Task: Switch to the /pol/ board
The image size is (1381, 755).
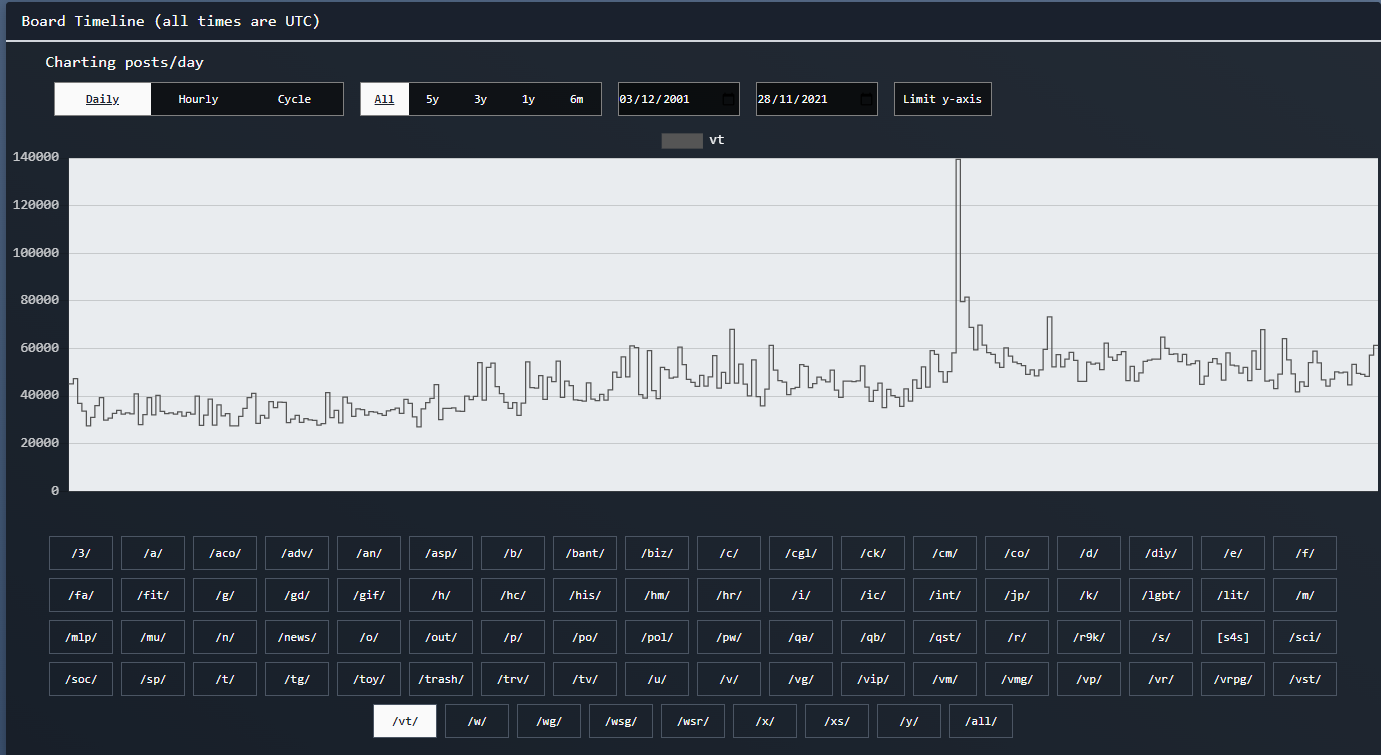Action: pyautogui.click(x=657, y=637)
